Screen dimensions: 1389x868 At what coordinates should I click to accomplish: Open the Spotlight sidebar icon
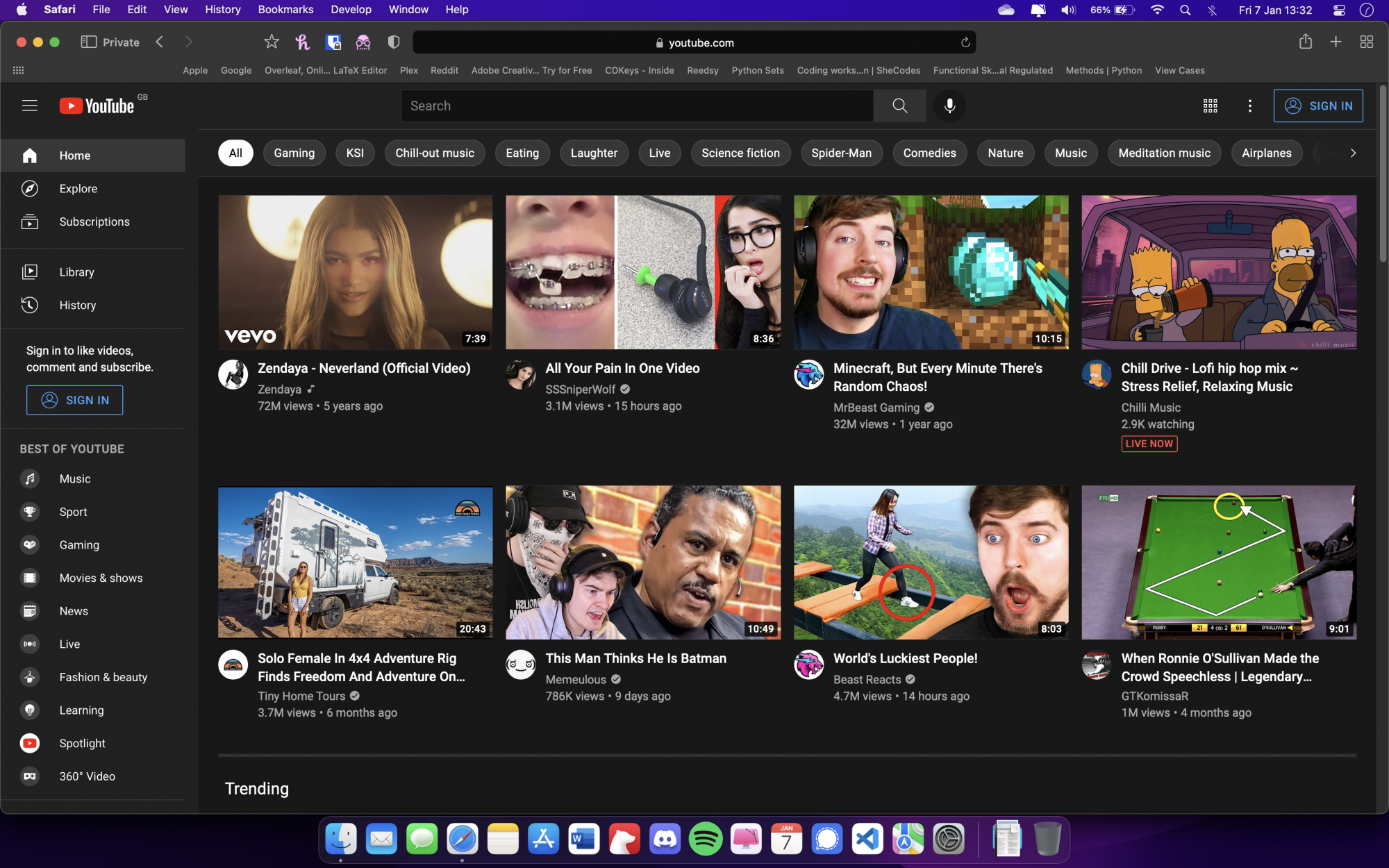click(29, 743)
